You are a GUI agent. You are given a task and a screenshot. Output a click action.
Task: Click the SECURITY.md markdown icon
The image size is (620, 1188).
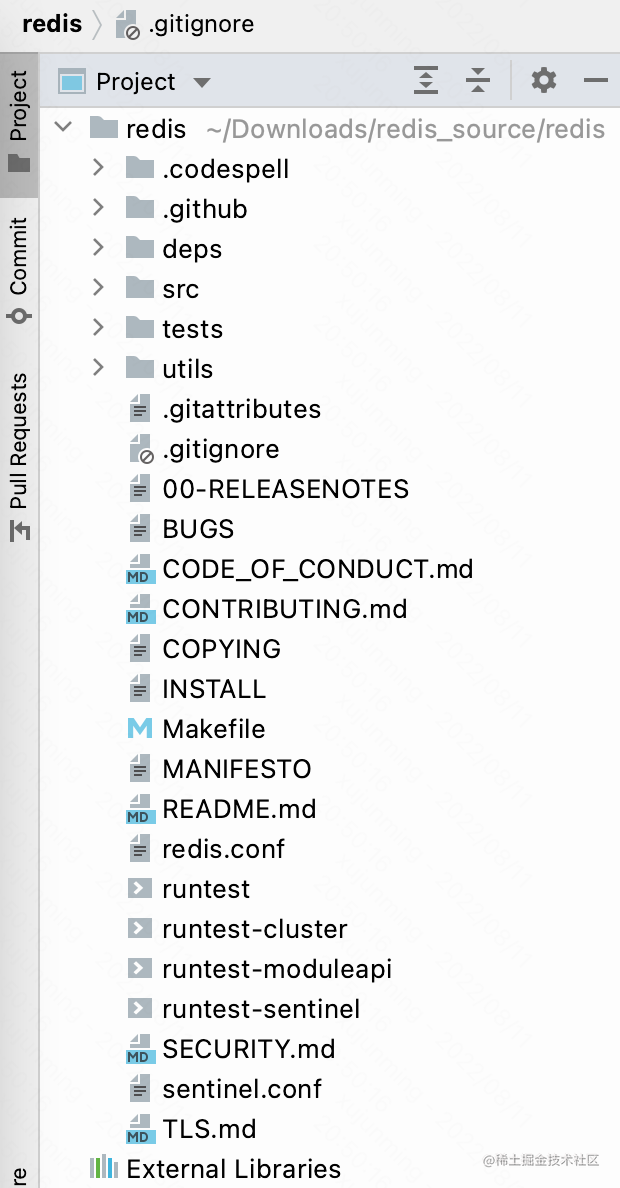[140, 1049]
